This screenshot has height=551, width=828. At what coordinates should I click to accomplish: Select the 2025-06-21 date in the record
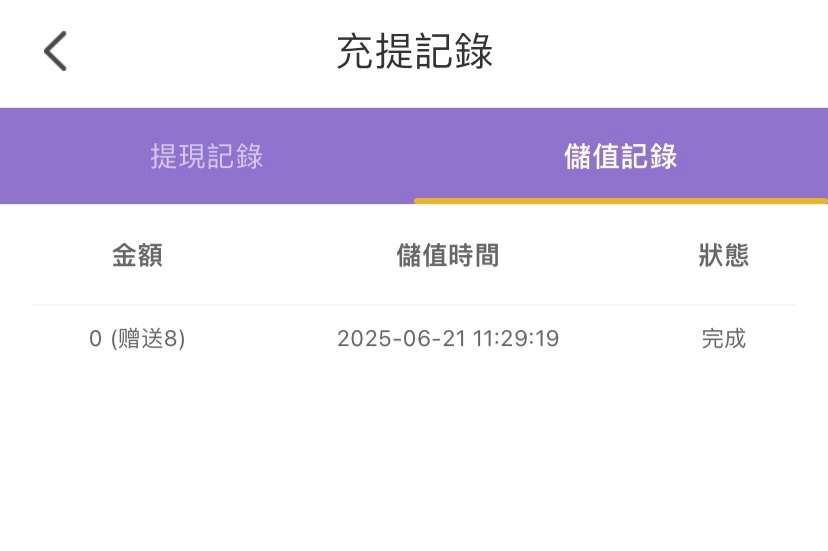coord(401,339)
